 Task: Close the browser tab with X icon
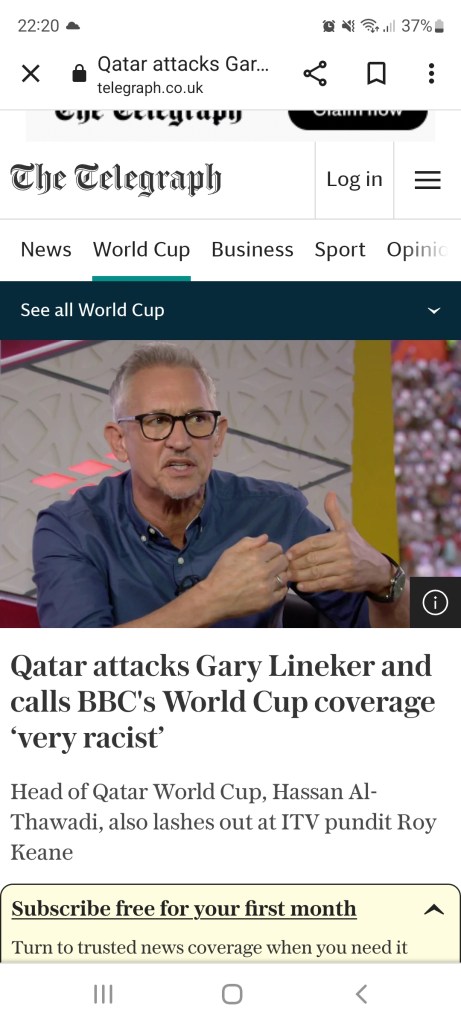coord(31,74)
